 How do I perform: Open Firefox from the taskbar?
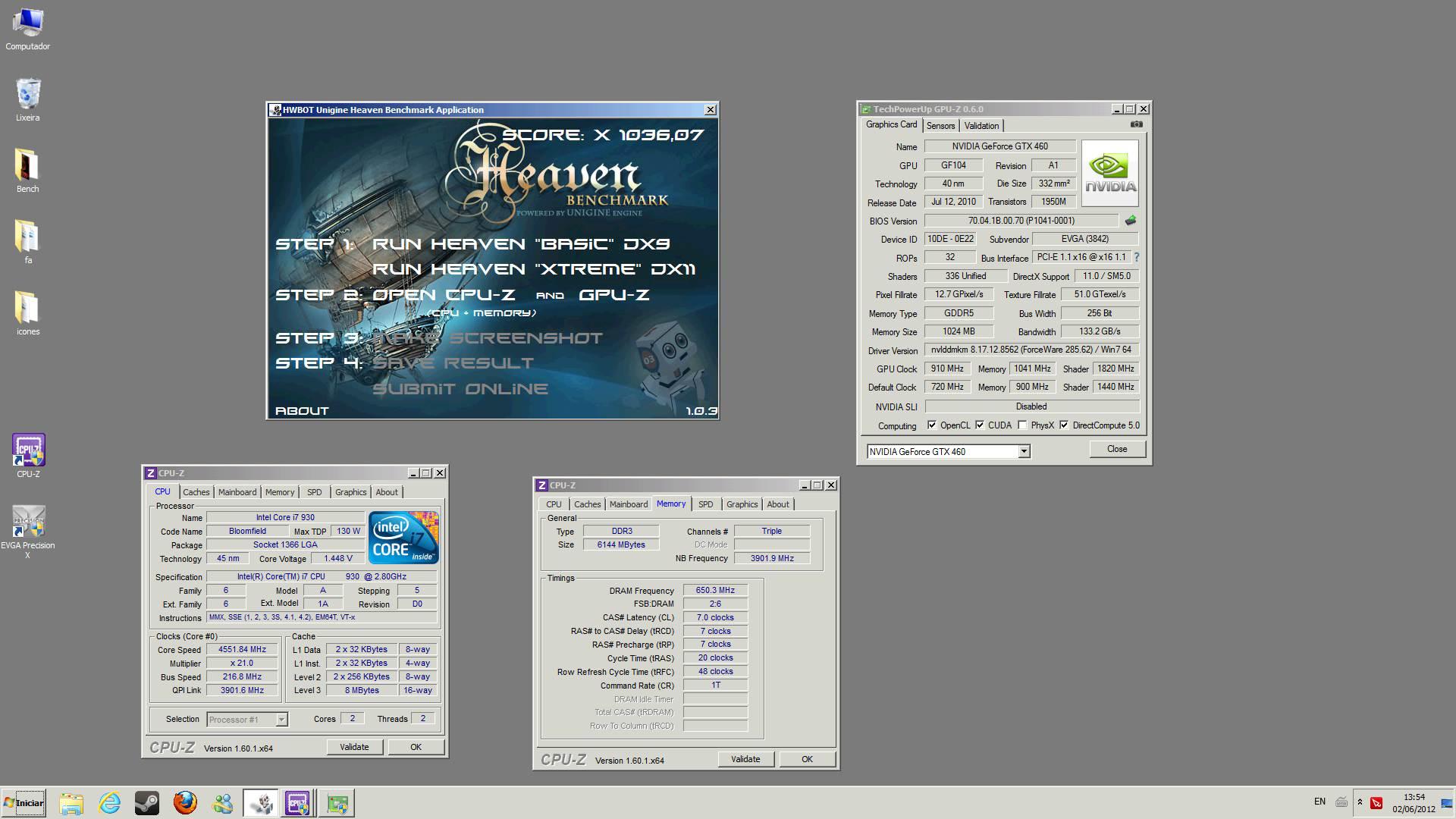coord(185,803)
